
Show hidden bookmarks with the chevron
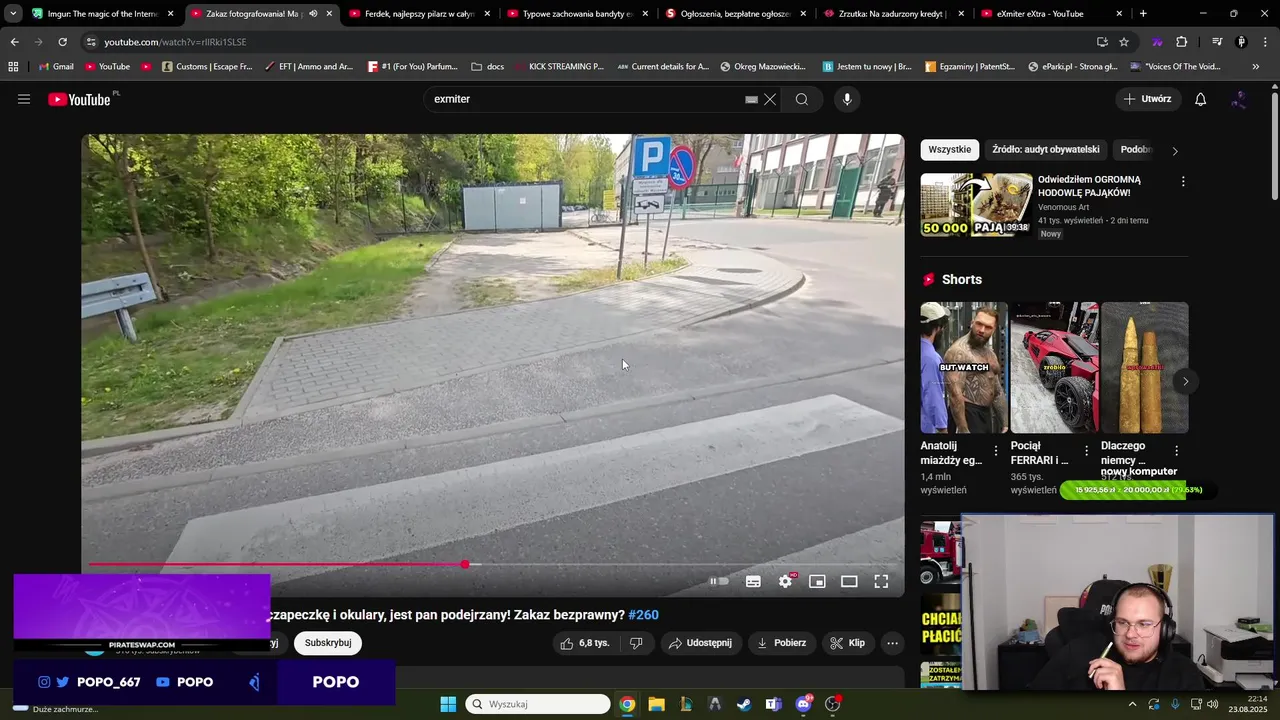coord(1256,67)
